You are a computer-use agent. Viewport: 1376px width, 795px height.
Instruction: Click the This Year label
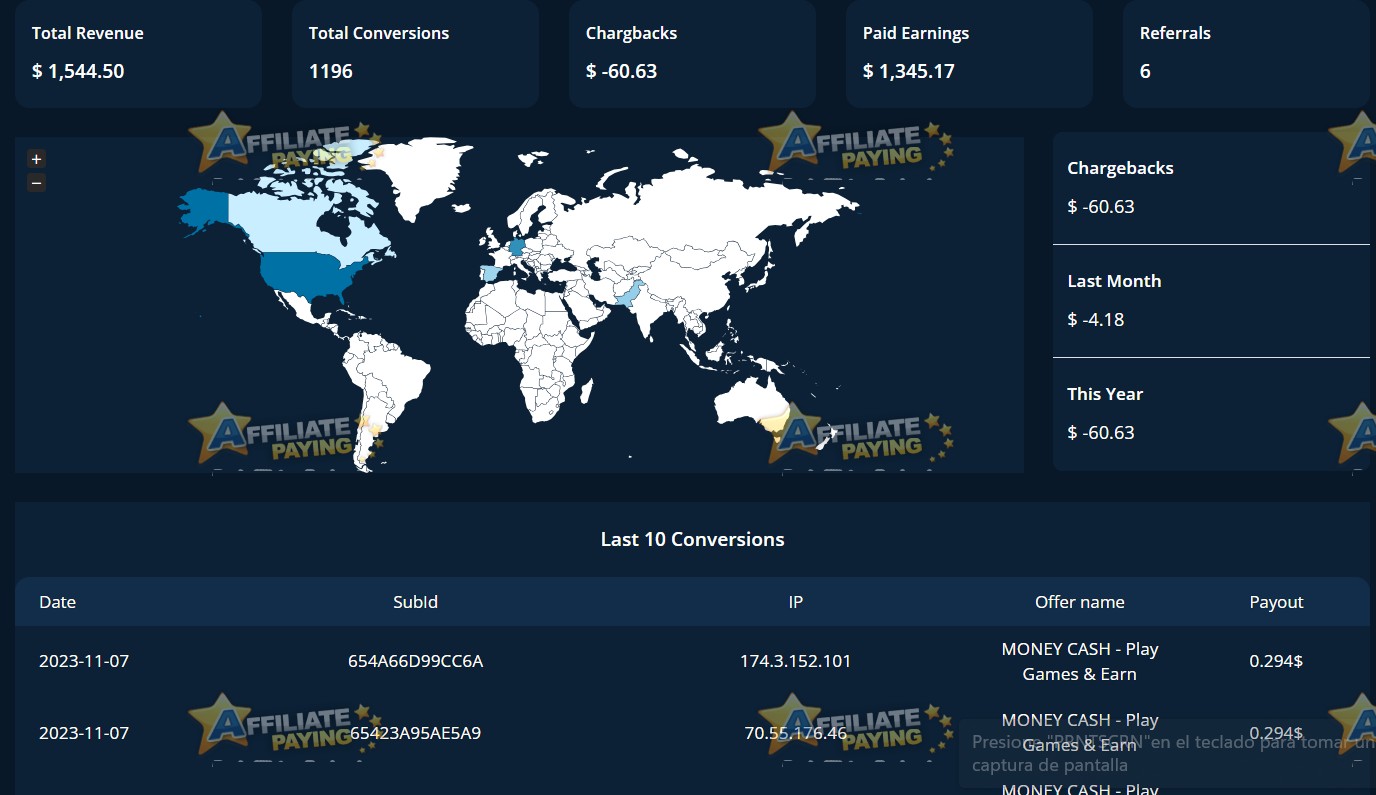pos(1105,394)
